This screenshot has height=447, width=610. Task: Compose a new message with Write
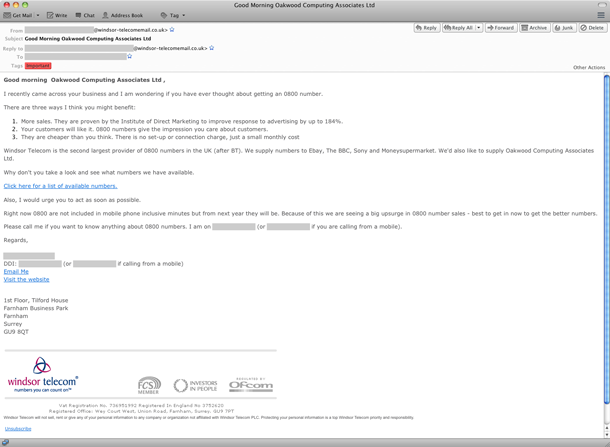57,15
